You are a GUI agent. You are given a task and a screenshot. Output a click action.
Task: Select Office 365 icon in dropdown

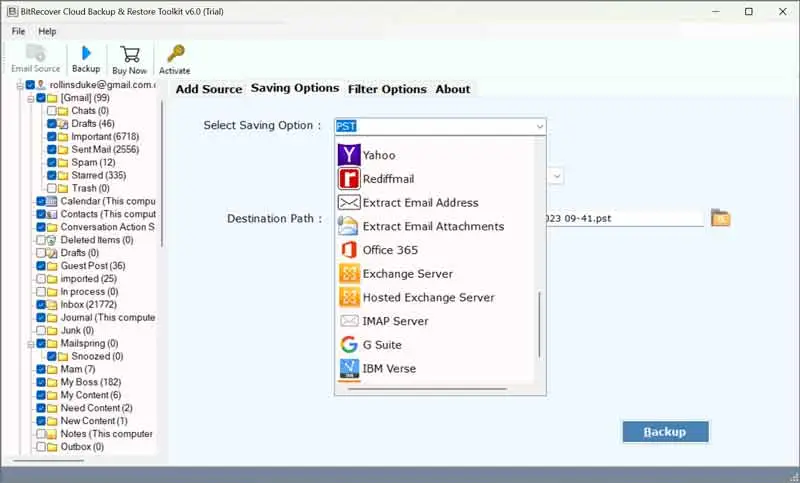[349, 250]
